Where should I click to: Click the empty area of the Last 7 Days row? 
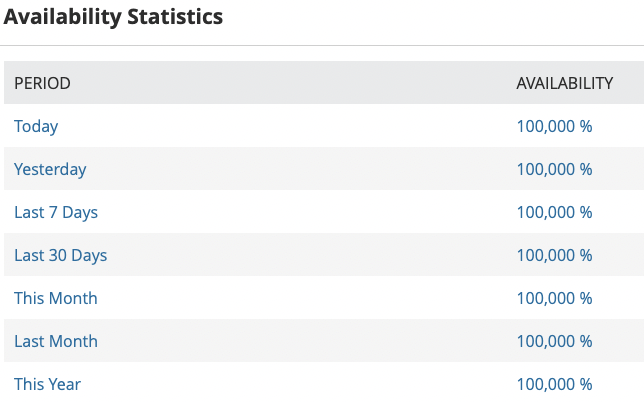tap(307, 212)
